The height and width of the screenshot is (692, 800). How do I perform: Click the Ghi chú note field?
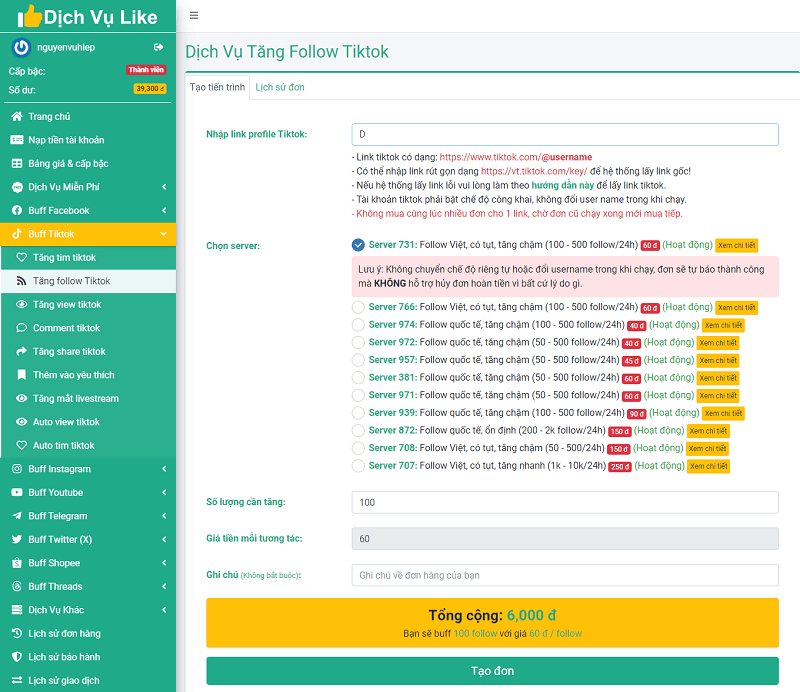click(565, 575)
